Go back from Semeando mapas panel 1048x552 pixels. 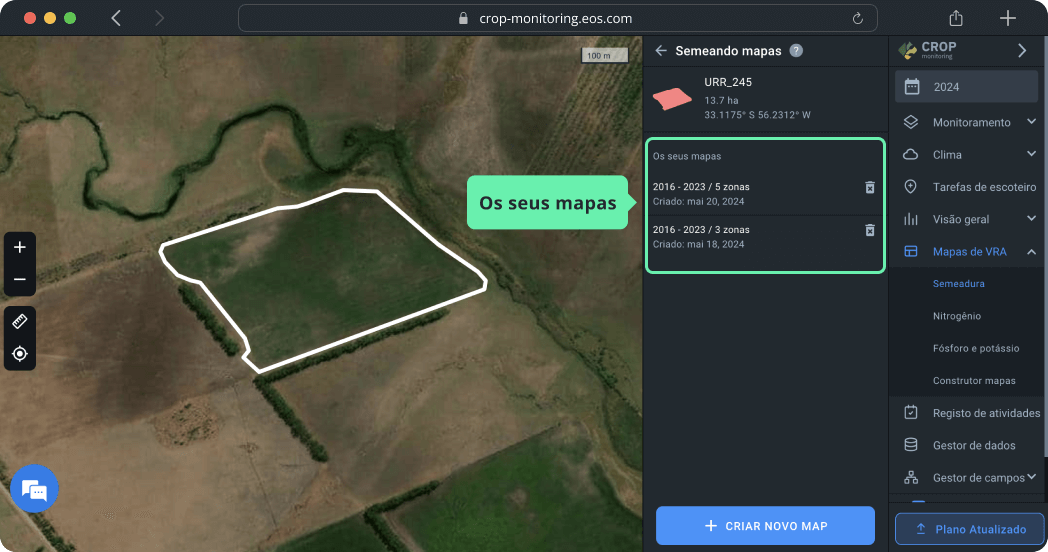[661, 50]
